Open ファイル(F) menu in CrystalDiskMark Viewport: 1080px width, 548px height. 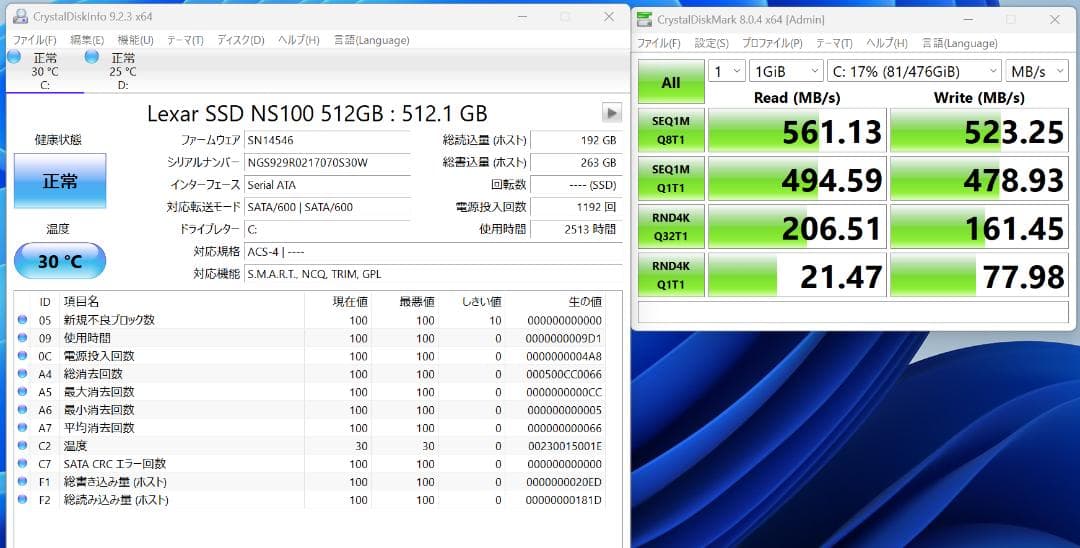658,43
